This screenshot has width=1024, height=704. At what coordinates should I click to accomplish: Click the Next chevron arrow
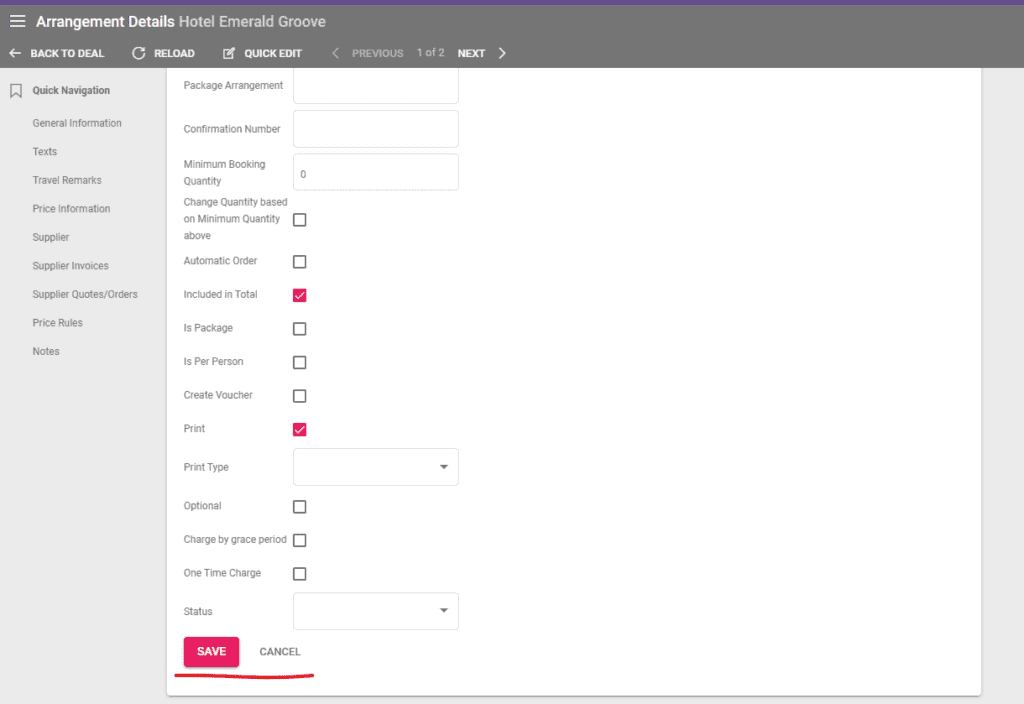click(x=501, y=53)
